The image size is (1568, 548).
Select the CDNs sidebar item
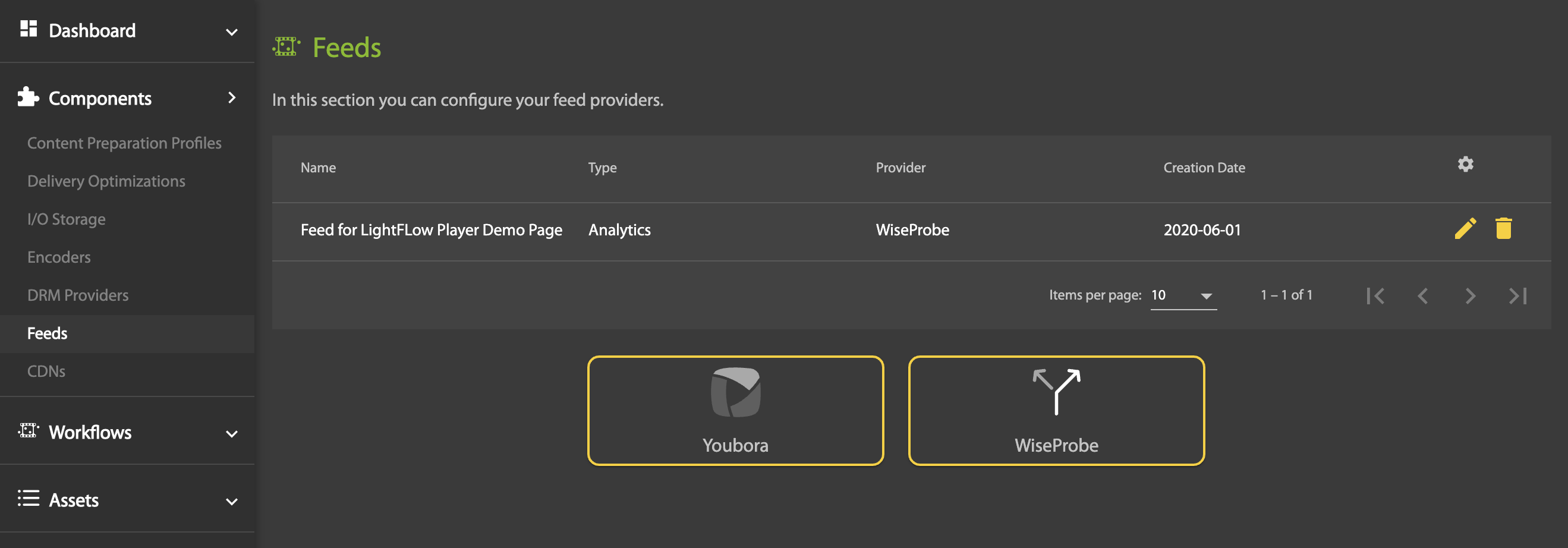(x=46, y=371)
